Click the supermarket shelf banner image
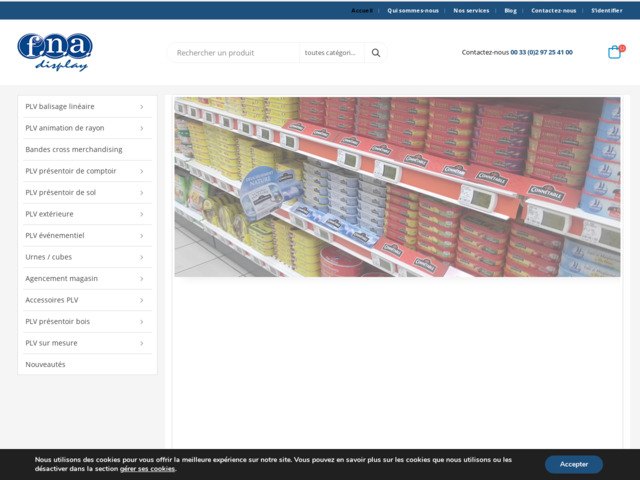Viewport: 640px width, 480px height. pos(397,187)
